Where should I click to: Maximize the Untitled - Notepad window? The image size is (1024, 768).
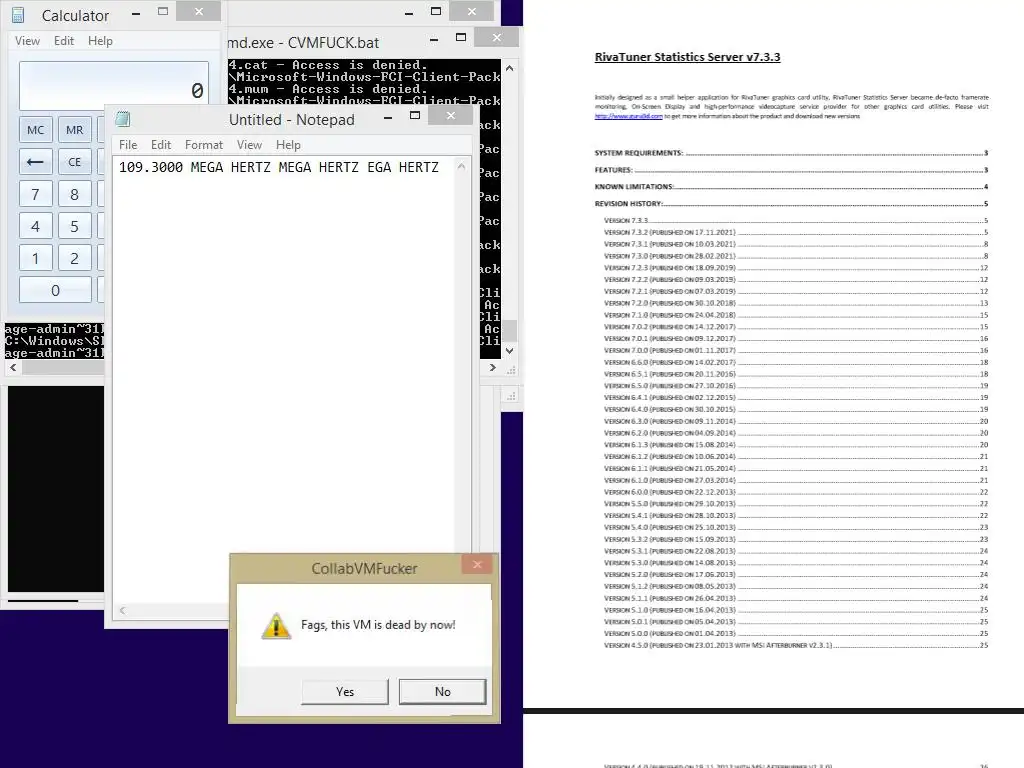click(x=415, y=116)
